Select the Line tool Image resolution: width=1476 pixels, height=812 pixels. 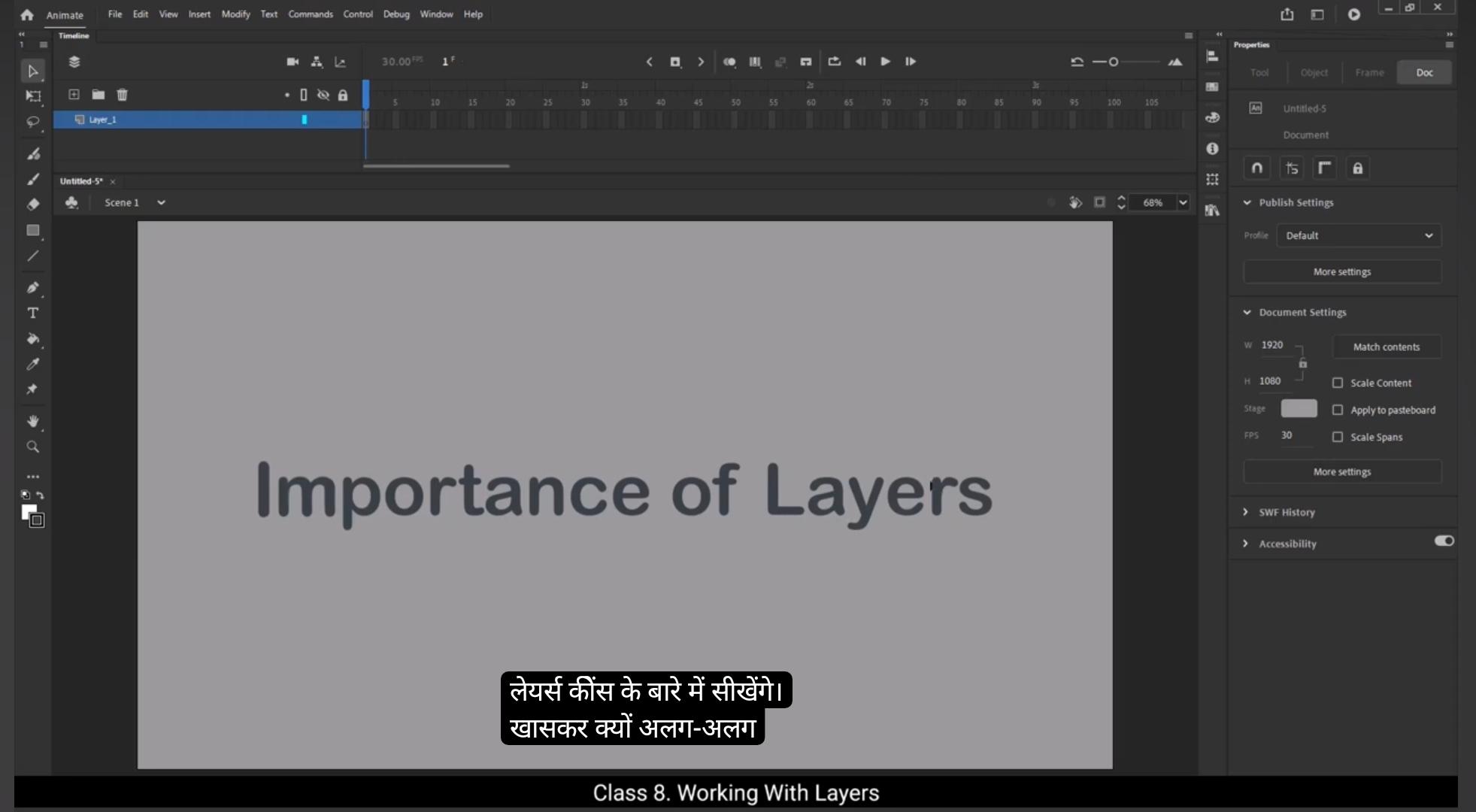click(x=32, y=256)
